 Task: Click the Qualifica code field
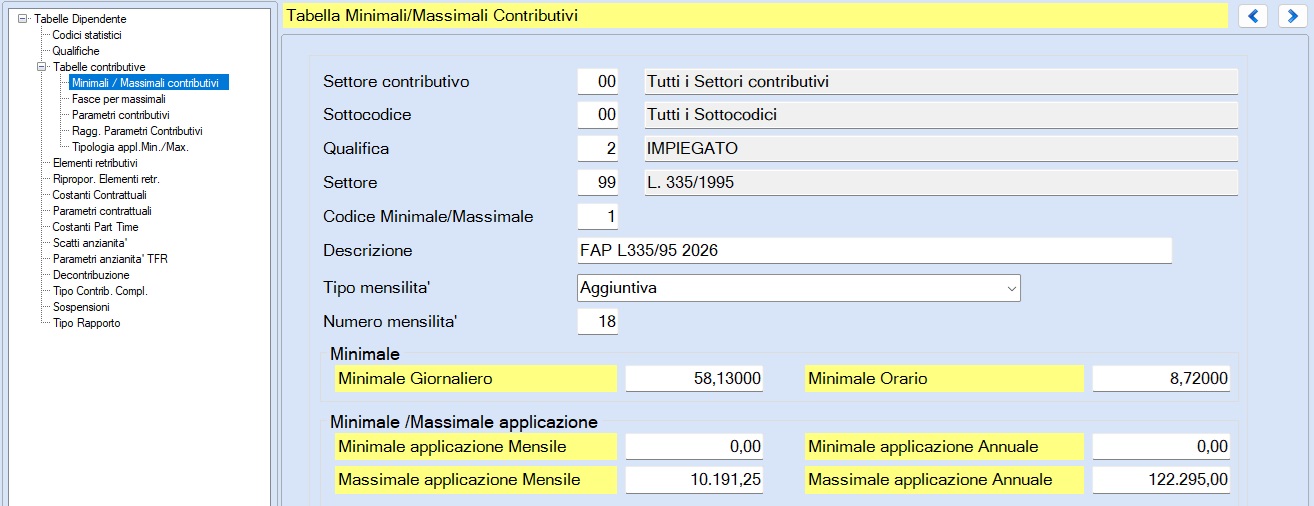click(x=597, y=149)
